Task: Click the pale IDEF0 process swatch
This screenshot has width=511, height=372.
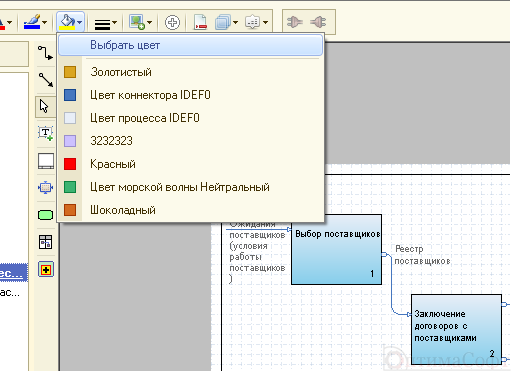Action: [x=70, y=118]
